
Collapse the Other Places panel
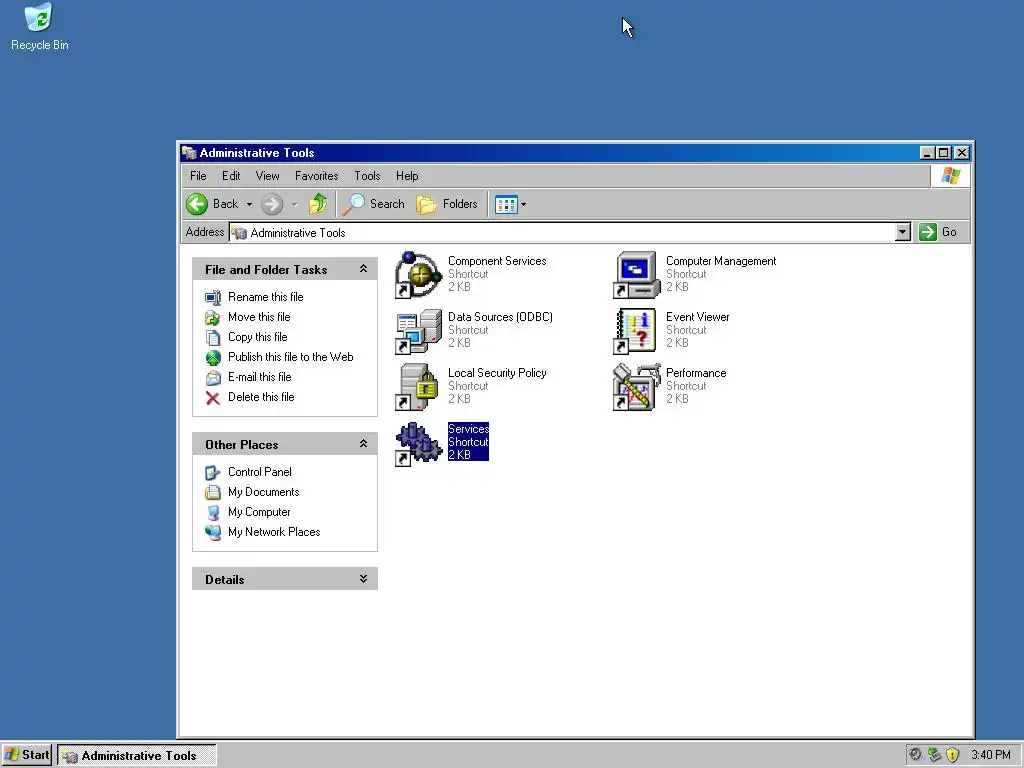363,443
